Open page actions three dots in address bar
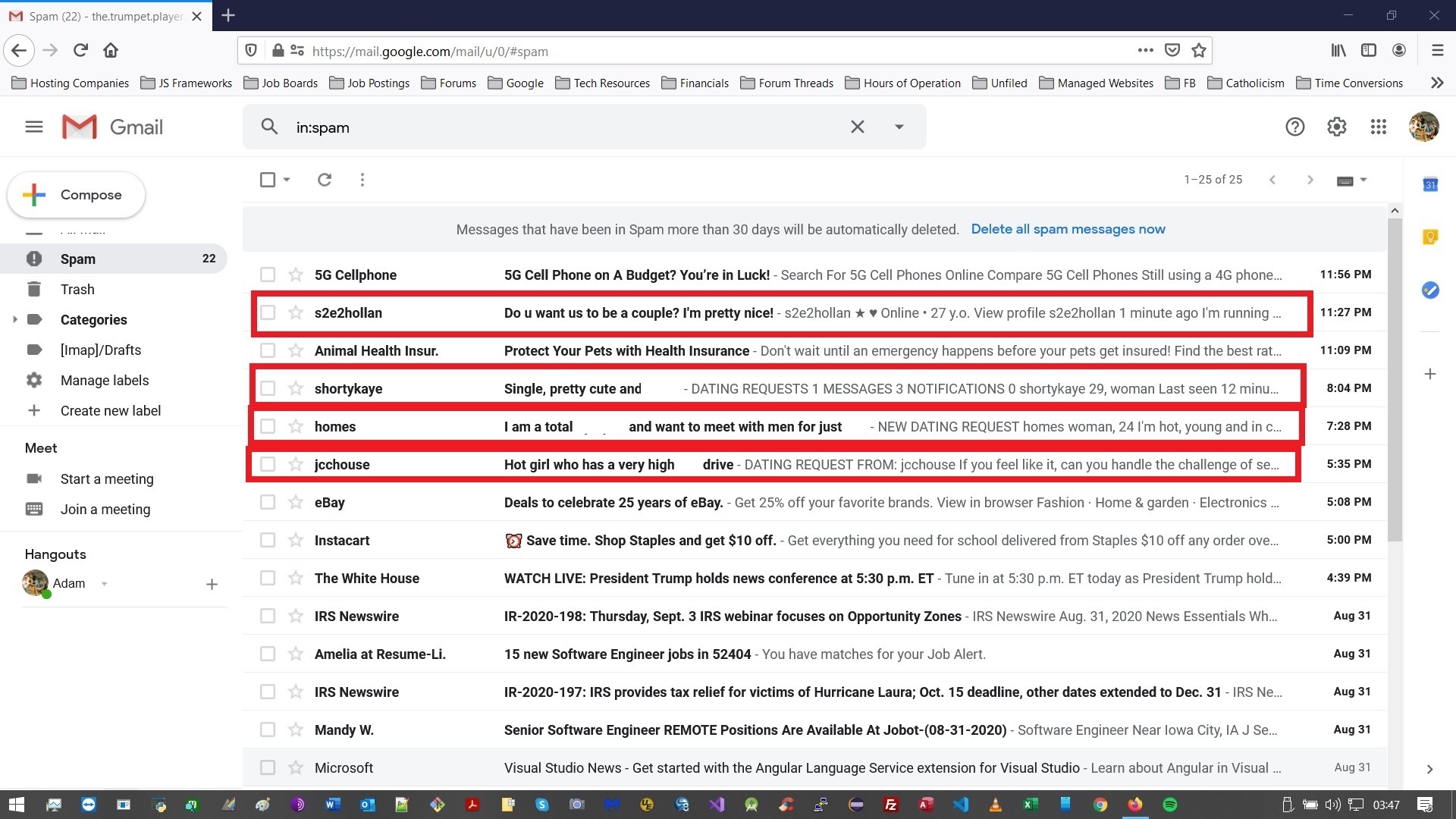Screen dimensions: 1456x819 click(x=1145, y=51)
